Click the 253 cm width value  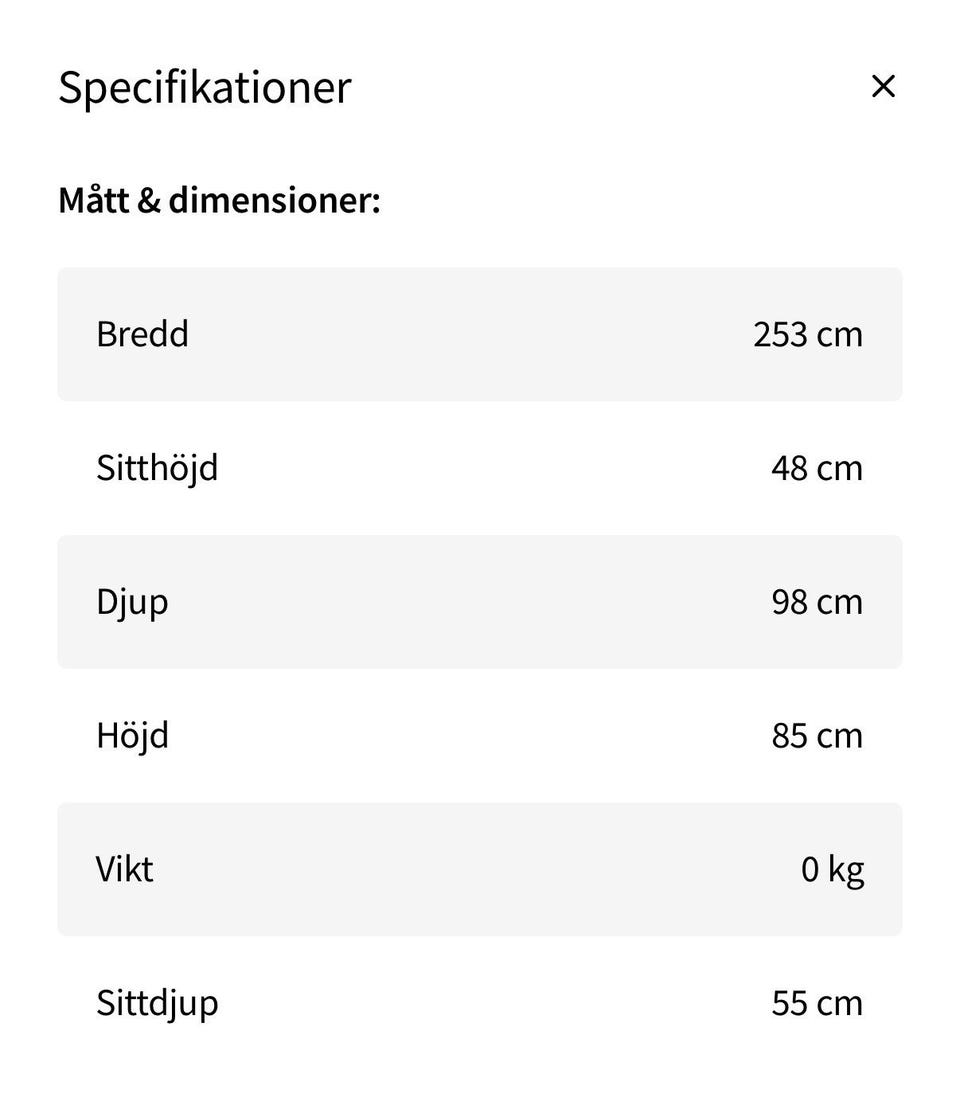(x=807, y=334)
